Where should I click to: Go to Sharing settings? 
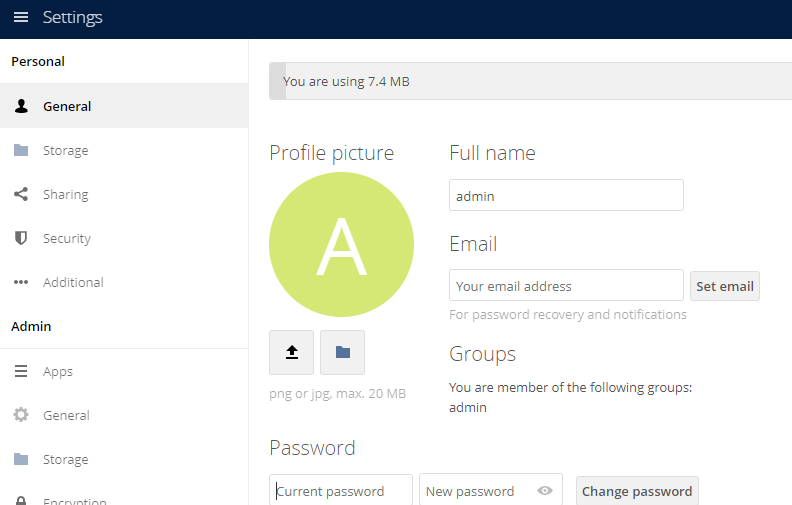point(124,194)
